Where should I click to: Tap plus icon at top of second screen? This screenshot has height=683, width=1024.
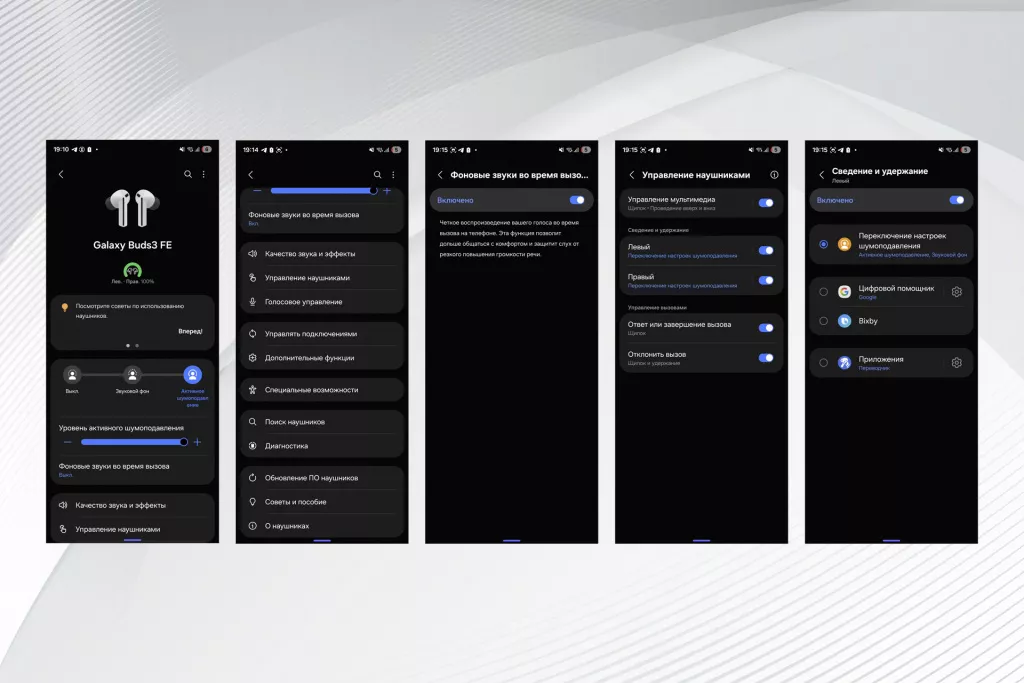click(x=387, y=191)
